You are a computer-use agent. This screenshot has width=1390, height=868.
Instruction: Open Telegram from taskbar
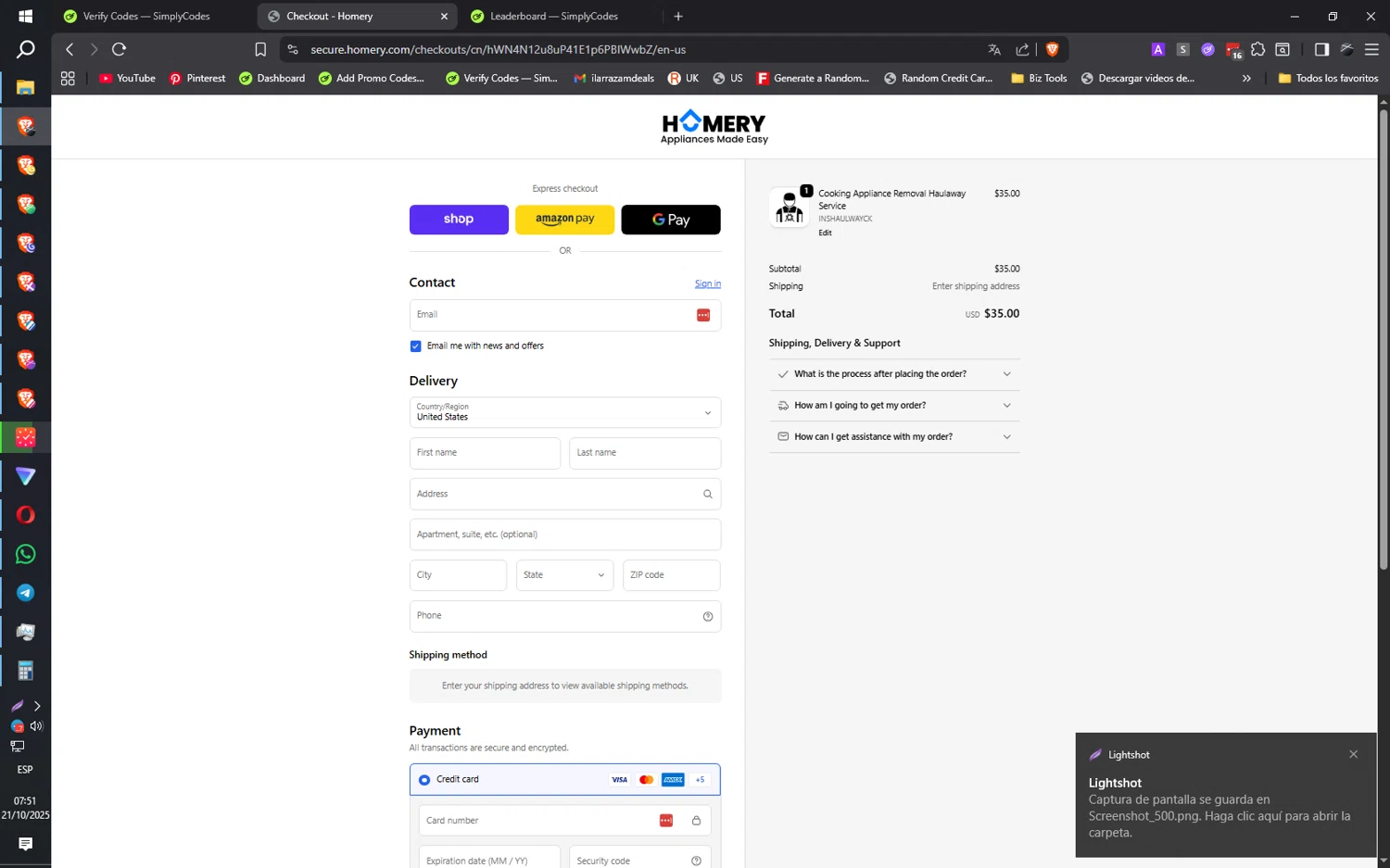tap(25, 593)
